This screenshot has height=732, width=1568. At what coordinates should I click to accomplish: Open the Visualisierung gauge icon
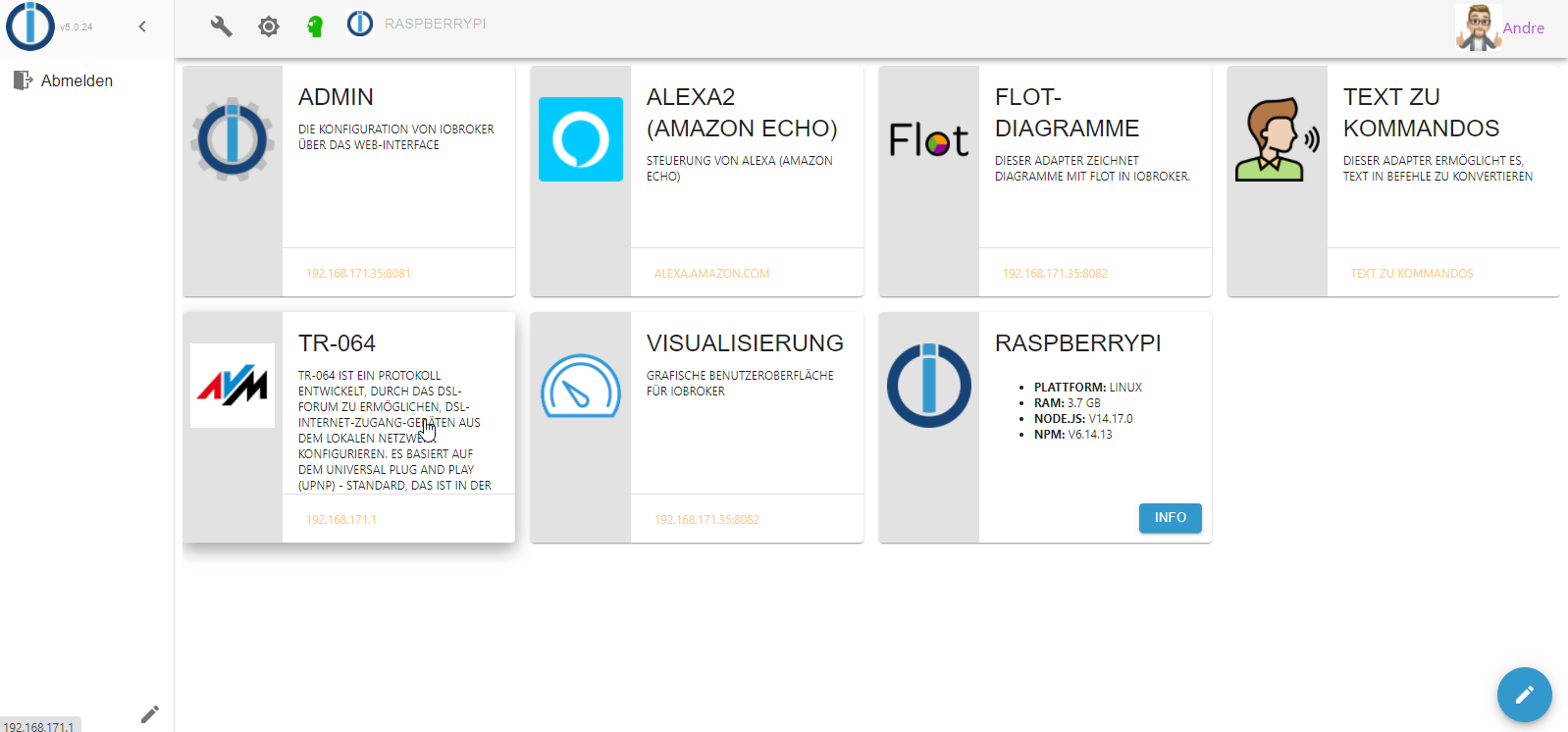tap(581, 387)
